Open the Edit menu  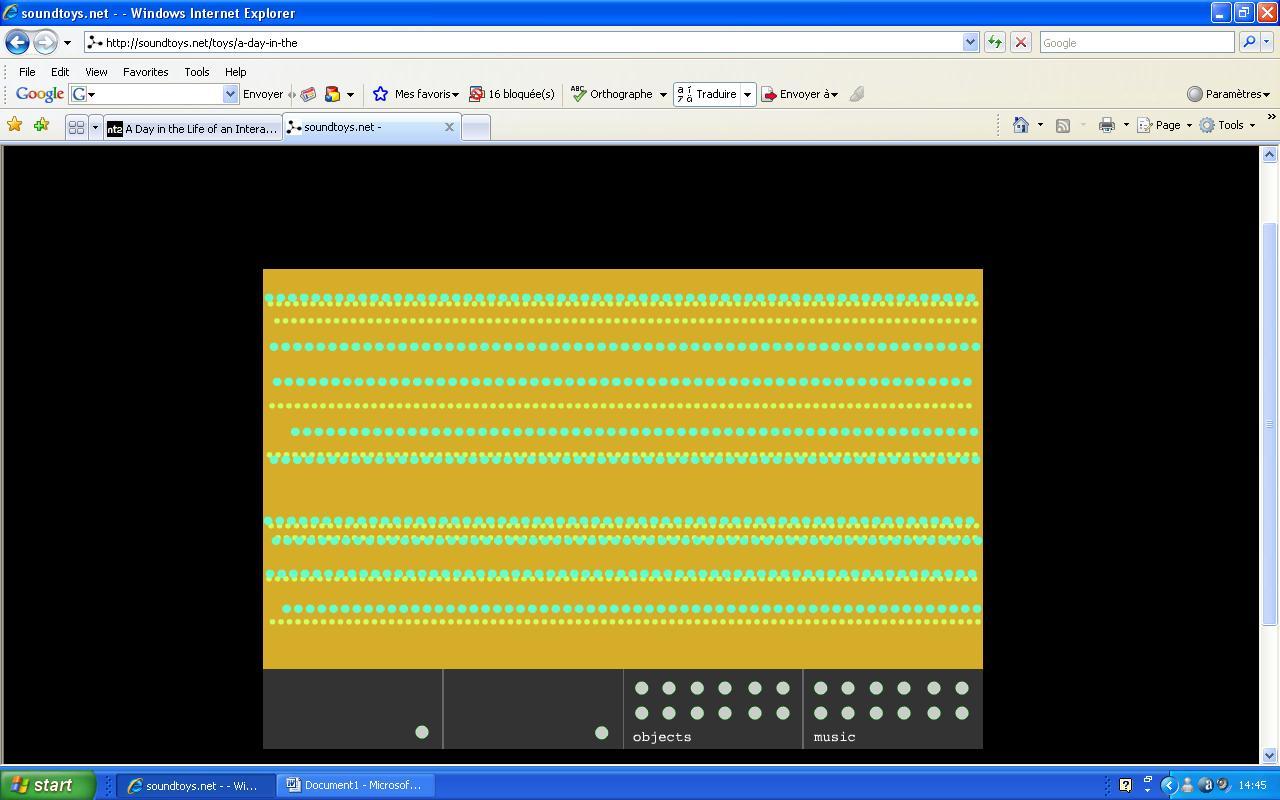pos(60,72)
